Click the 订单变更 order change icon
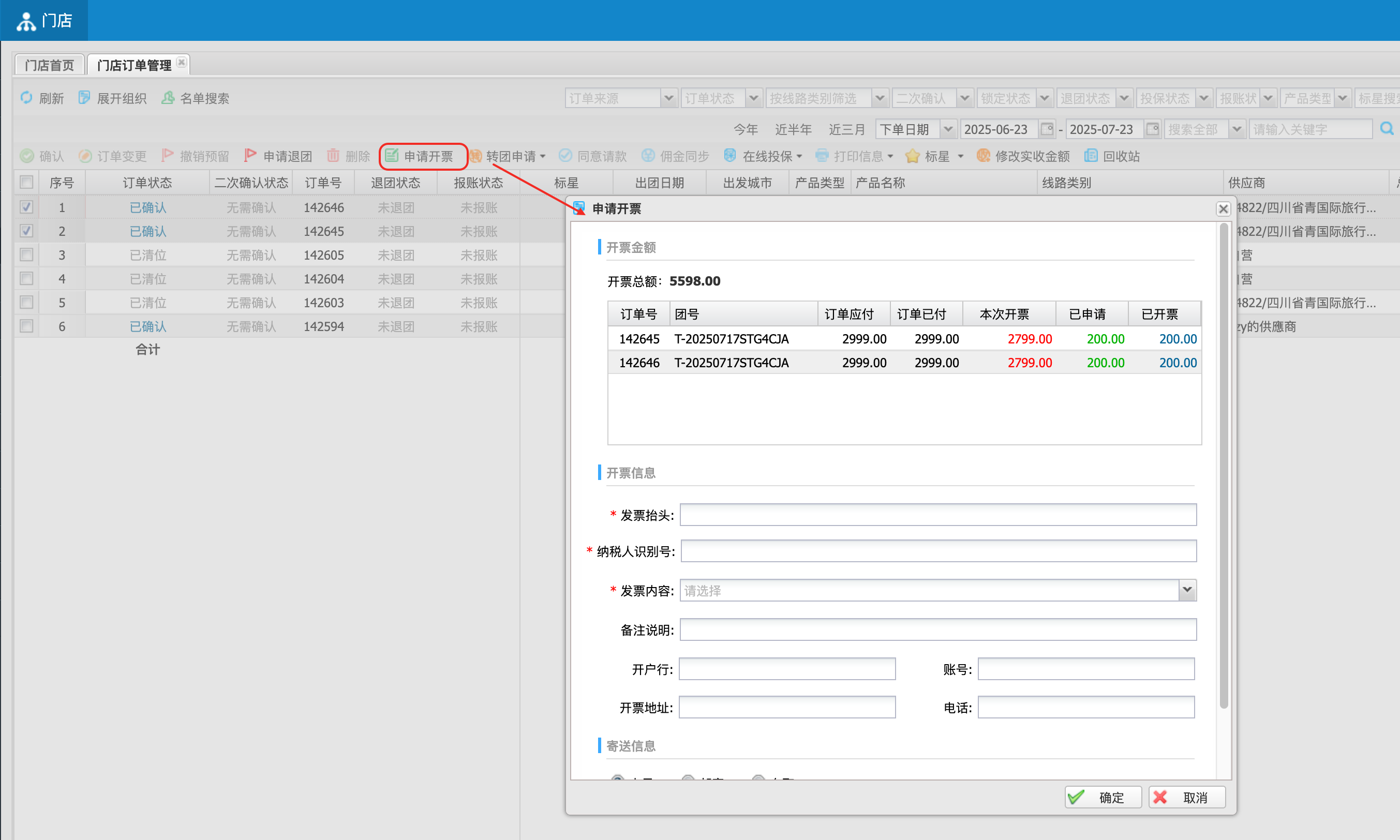Screen dimensions: 1400x840 pyautogui.click(x=85, y=156)
